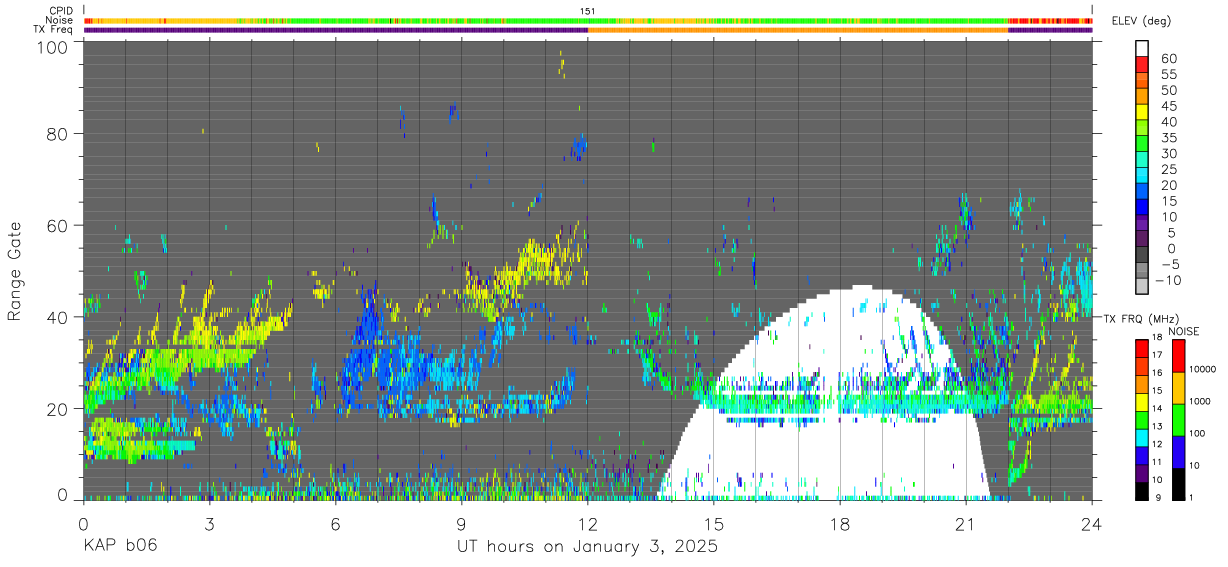This screenshot has width=1228, height=567.
Task: Click the Range Gate axis tick label 40
Action: pos(57,317)
